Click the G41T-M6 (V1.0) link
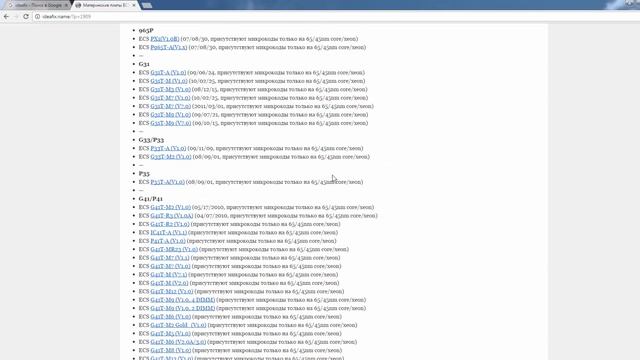 pyautogui.click(x=171, y=317)
